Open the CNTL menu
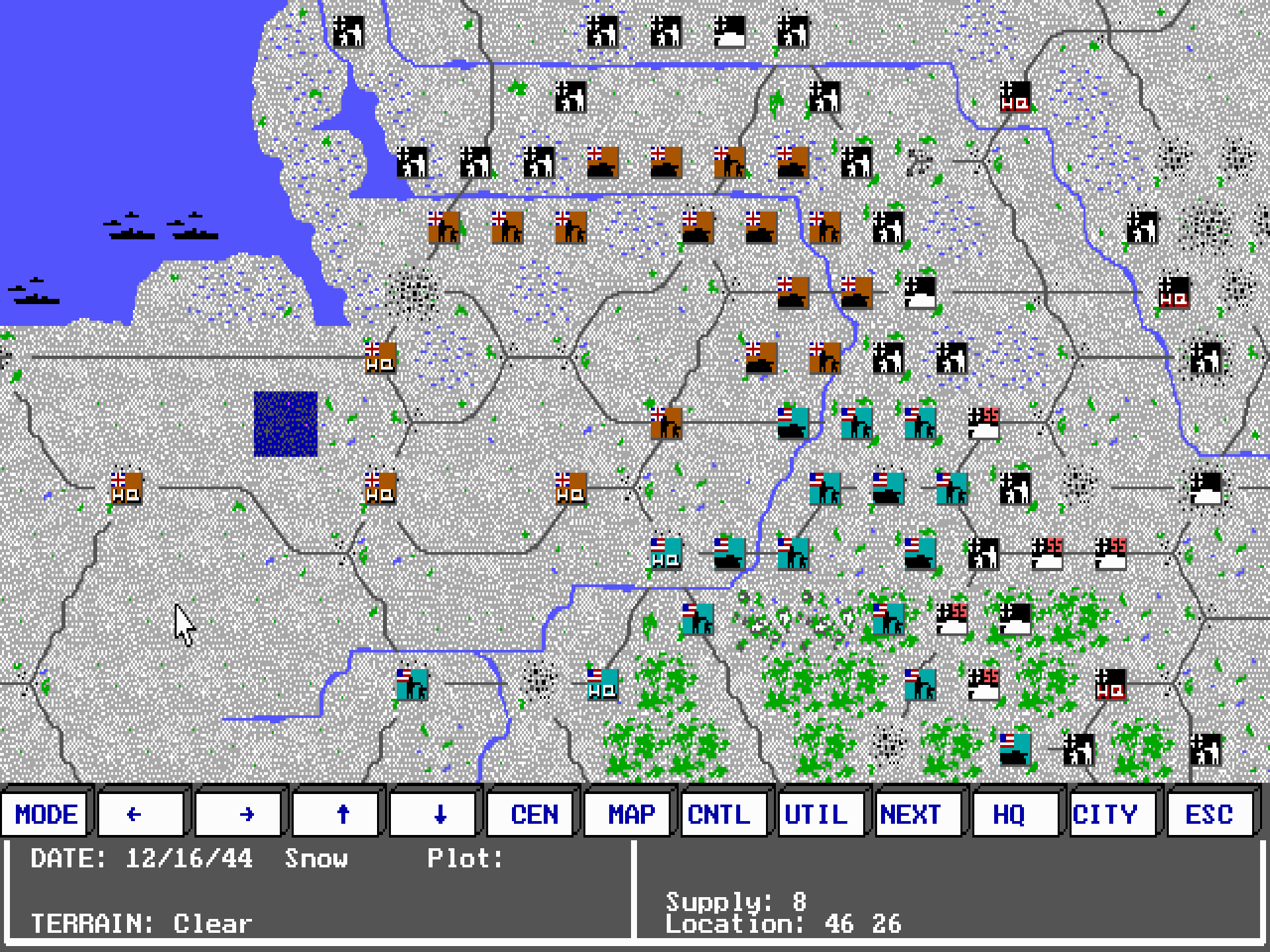 point(726,814)
